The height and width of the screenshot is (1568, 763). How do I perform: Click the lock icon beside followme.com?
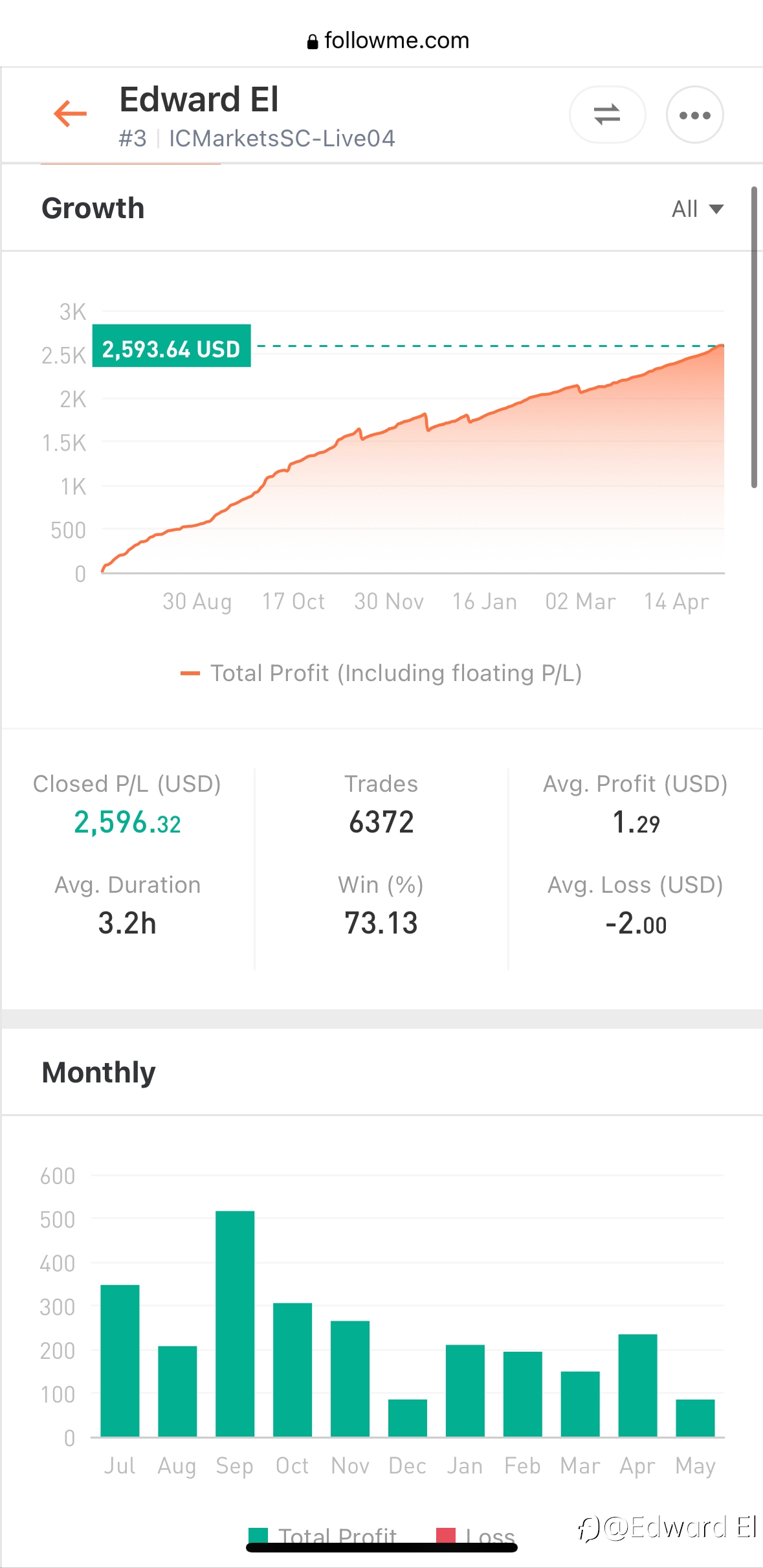click(313, 41)
